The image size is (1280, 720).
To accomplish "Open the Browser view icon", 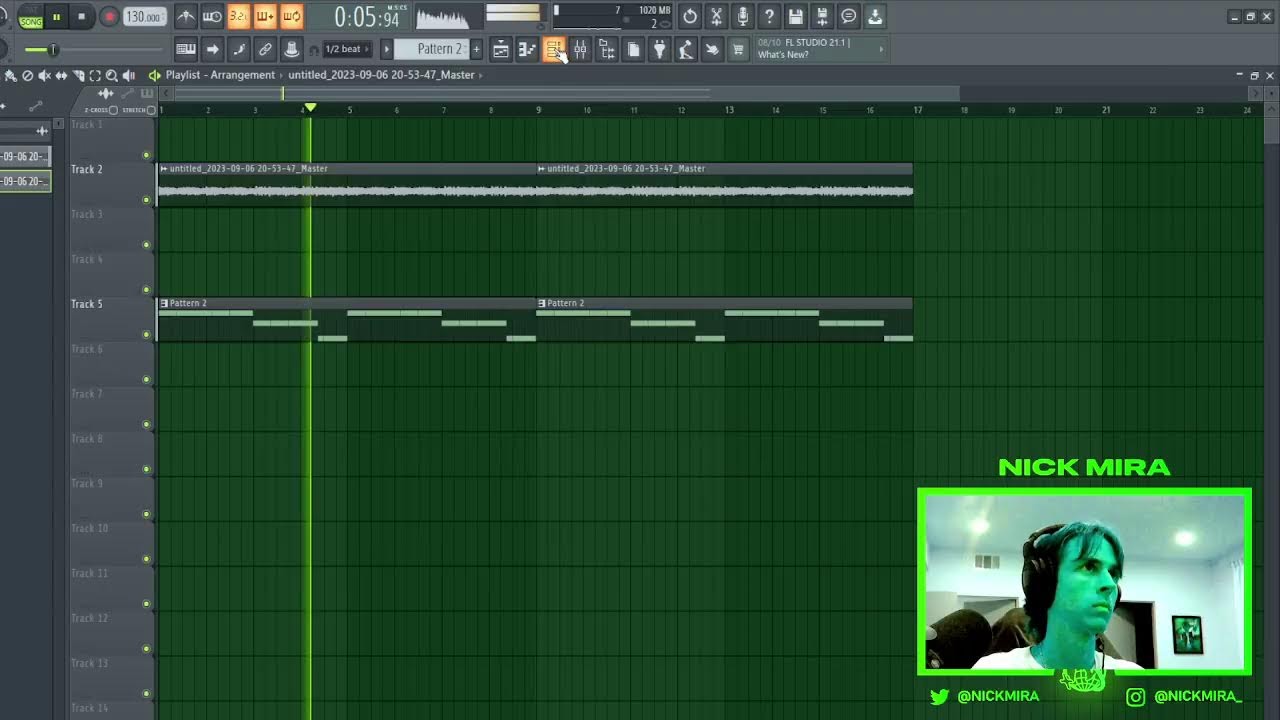I will tap(607, 49).
